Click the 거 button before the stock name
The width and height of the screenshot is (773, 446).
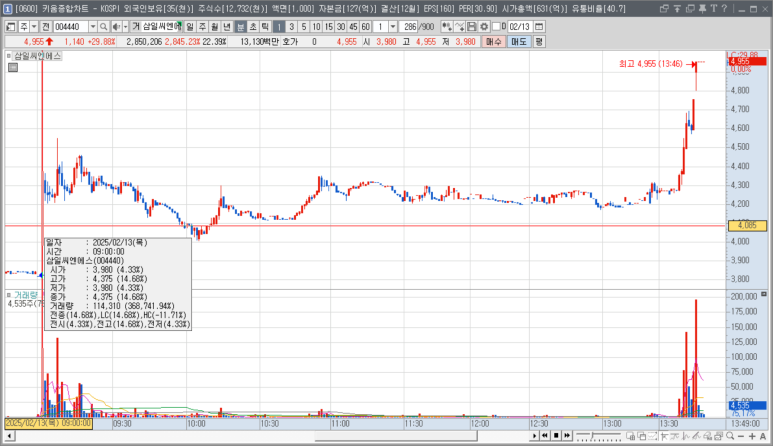click(x=136, y=27)
